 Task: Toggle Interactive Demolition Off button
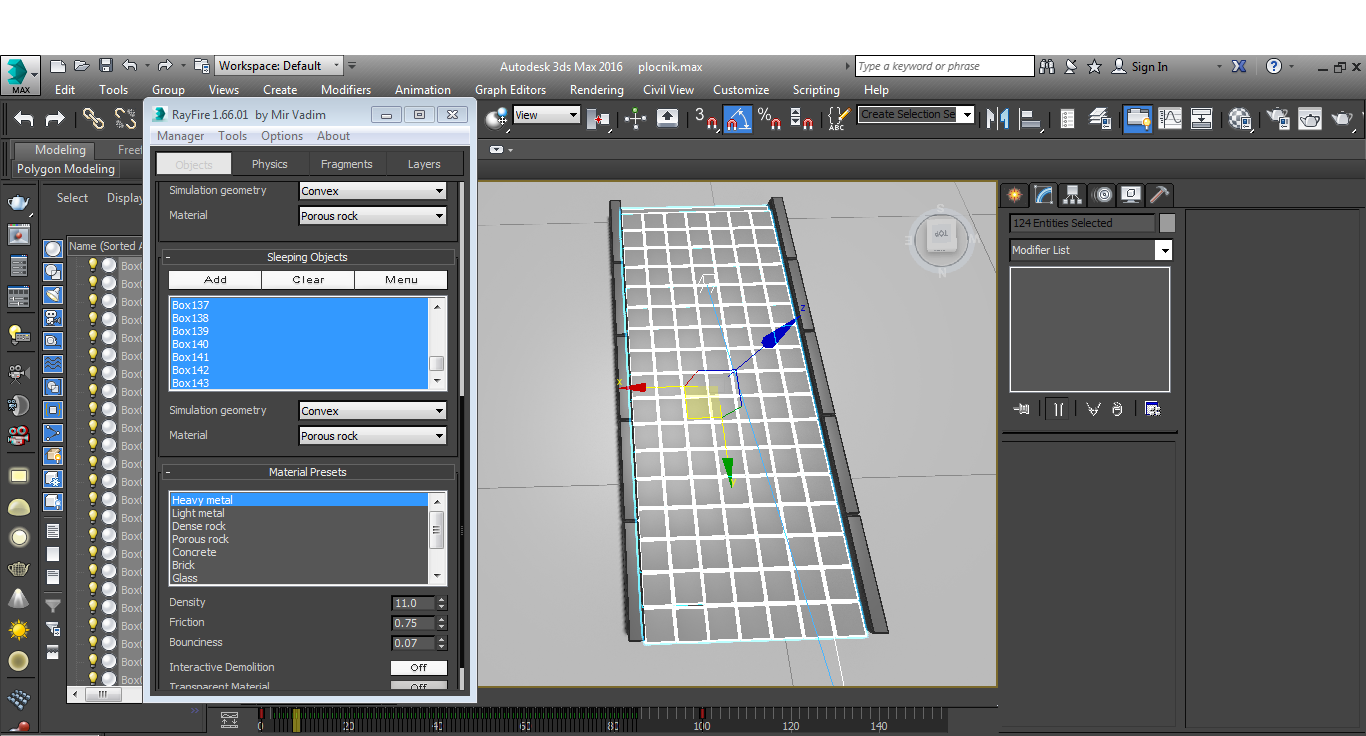point(418,667)
